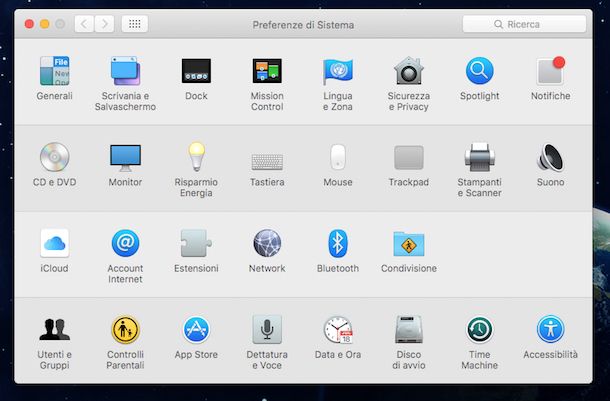This screenshot has height=401, width=610.
Task: Click the forward navigation arrow
Action: click(104, 24)
